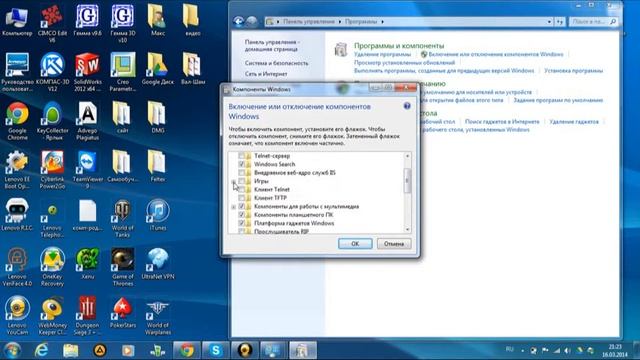Click Установка программы link
The height and width of the screenshot is (360, 640).
[573, 71]
